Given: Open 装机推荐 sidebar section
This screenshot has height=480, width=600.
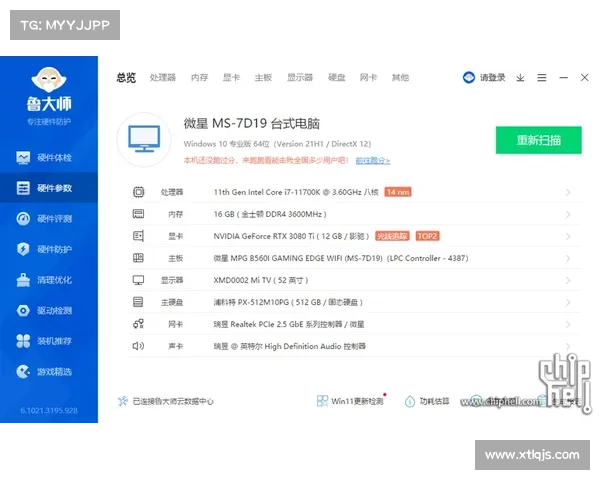Looking at the screenshot, I should (x=44, y=341).
